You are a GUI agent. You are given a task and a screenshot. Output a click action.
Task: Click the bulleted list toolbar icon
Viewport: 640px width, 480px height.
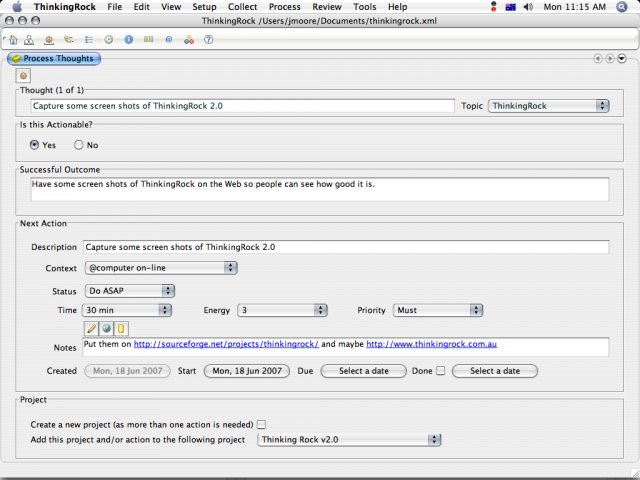89,40
